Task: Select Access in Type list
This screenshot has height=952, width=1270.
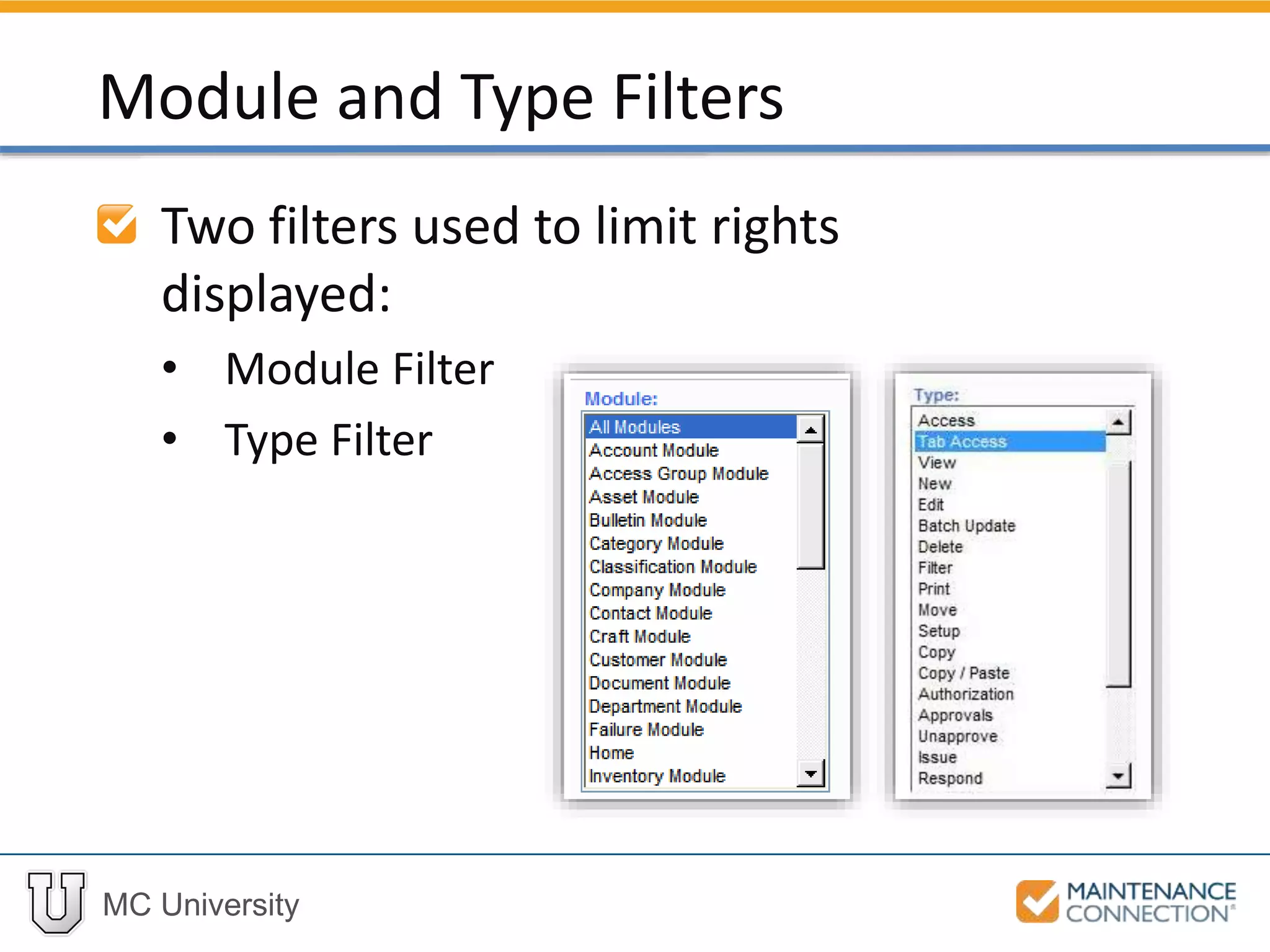Action: point(1010,421)
